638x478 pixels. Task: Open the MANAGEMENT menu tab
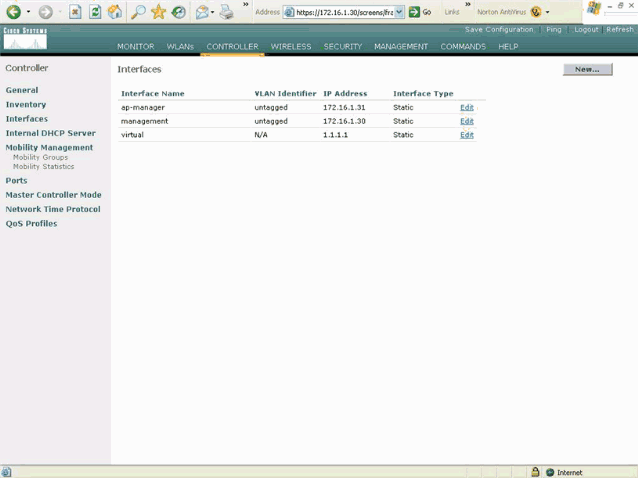[x=401, y=46]
